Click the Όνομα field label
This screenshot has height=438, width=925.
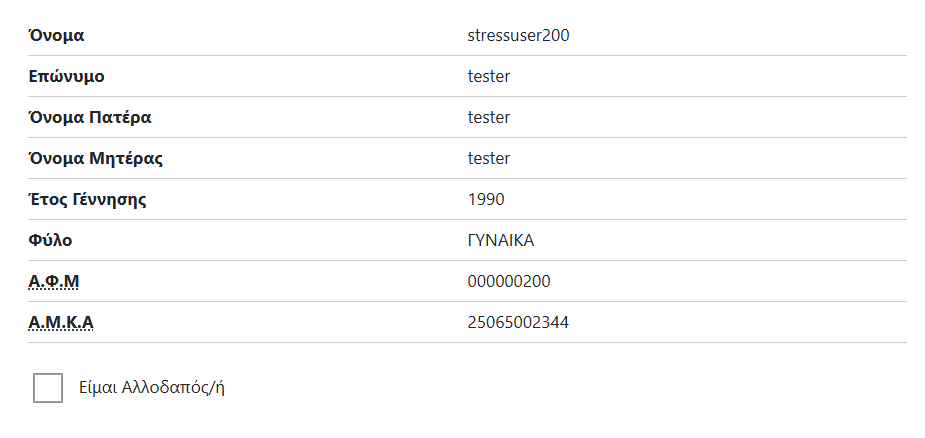[x=56, y=35]
